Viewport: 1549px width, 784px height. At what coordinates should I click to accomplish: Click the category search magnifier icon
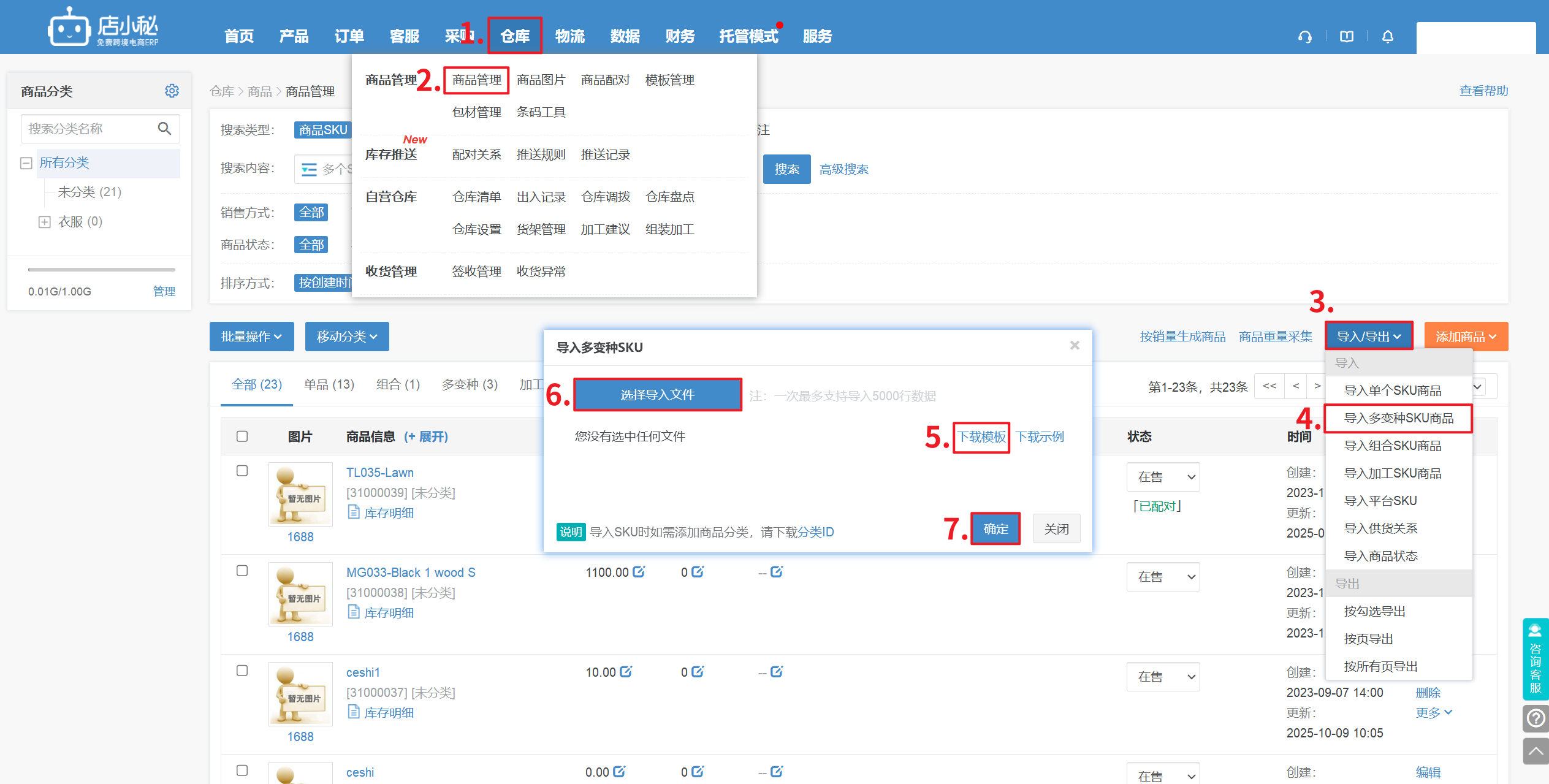click(x=164, y=128)
